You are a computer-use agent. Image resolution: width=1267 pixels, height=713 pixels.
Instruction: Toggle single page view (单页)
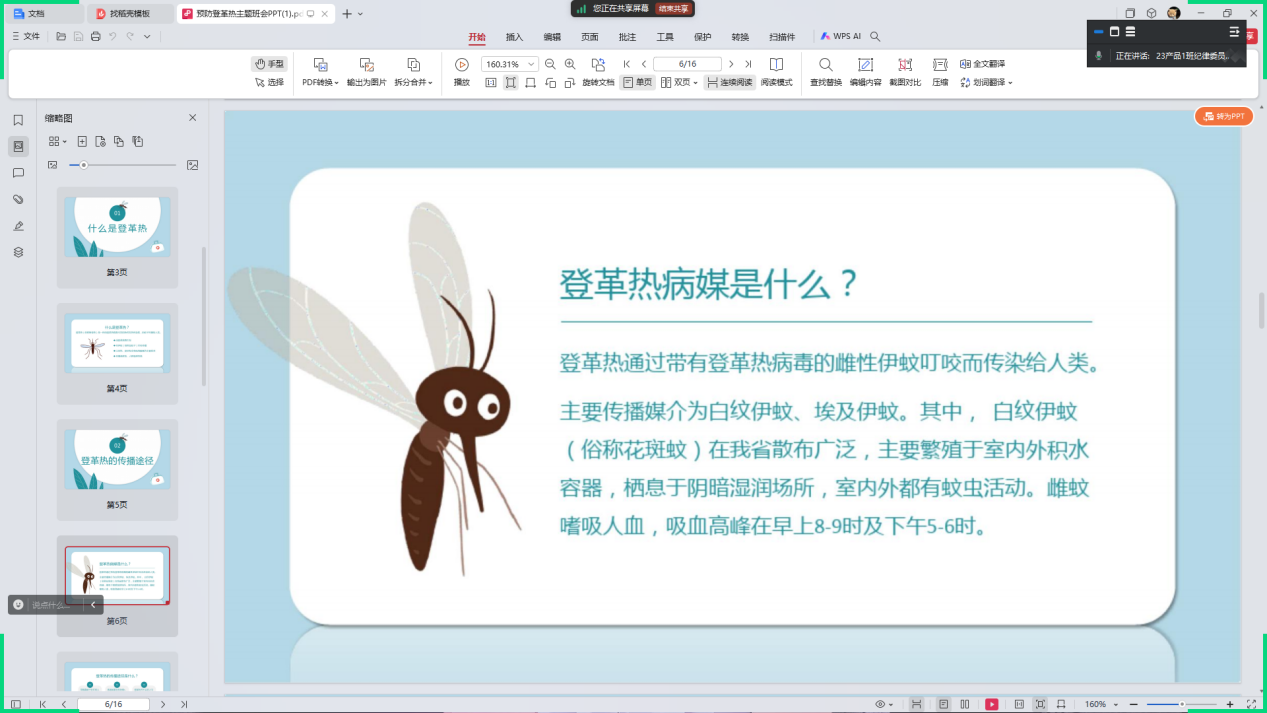click(x=637, y=83)
